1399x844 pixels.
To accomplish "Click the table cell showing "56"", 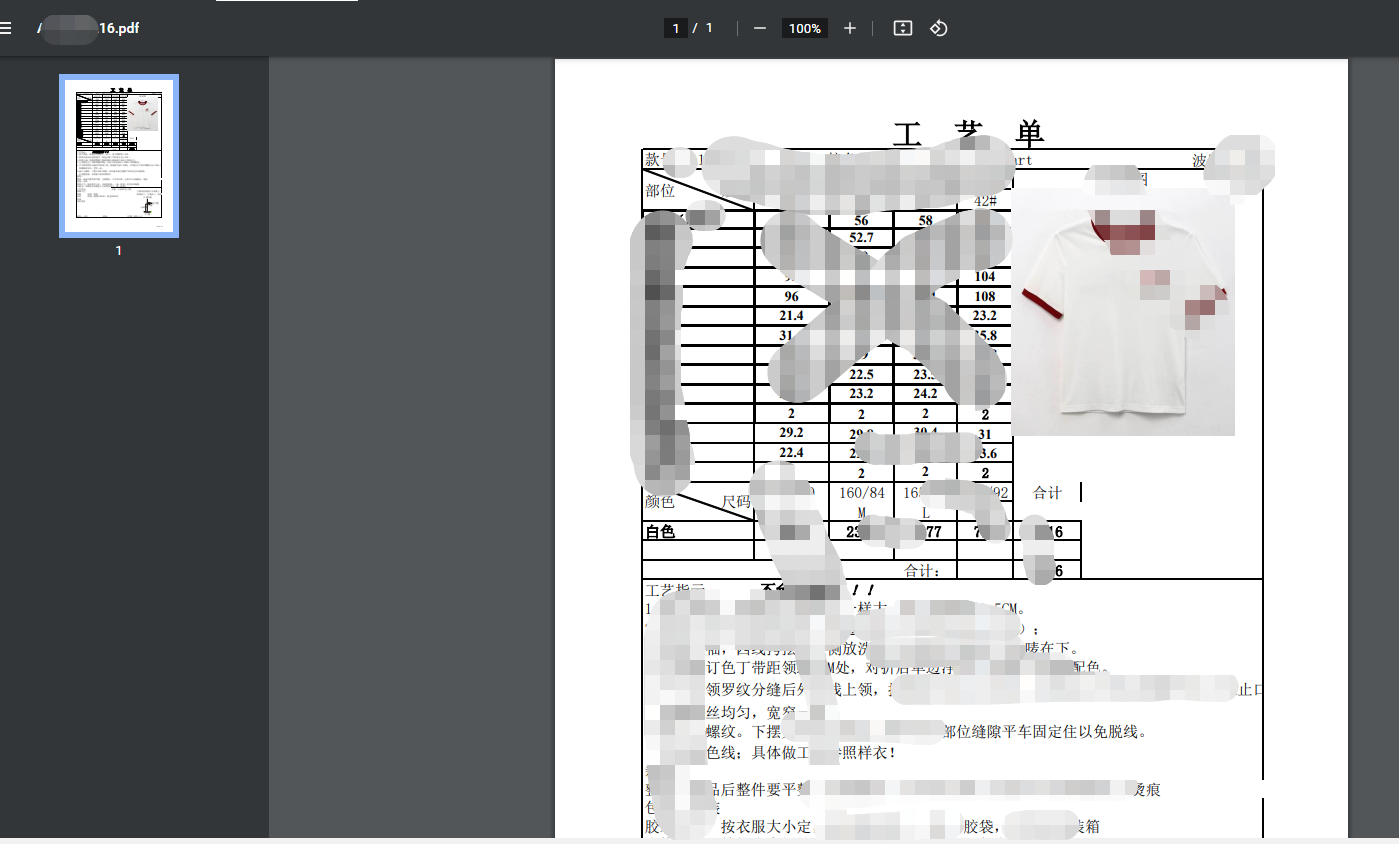I will pyautogui.click(x=861, y=220).
